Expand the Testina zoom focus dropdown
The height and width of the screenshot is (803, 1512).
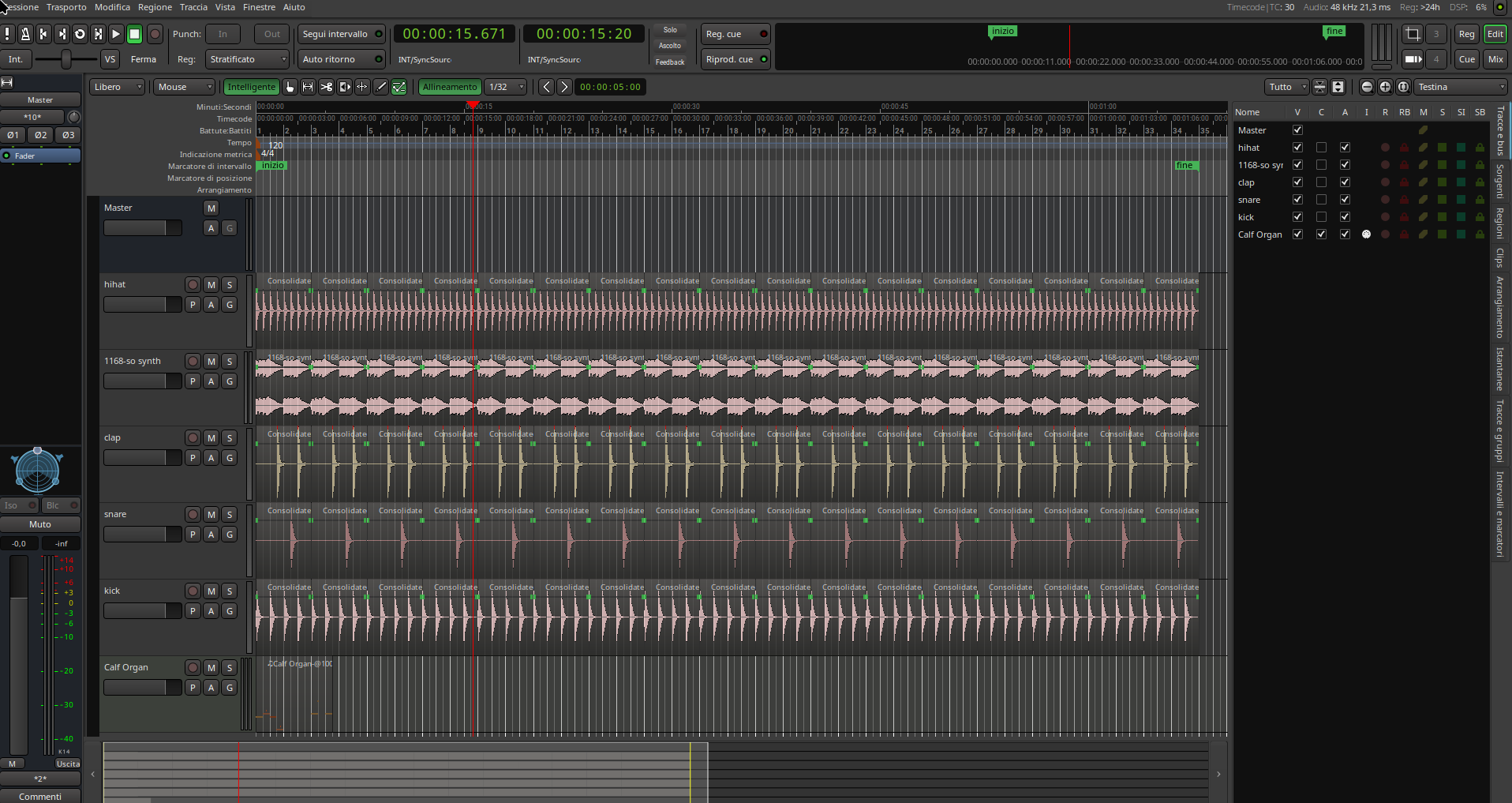[1461, 87]
